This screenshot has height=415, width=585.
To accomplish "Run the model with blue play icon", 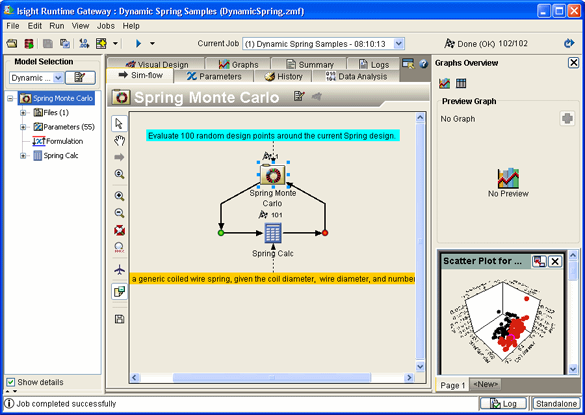I will point(138,44).
